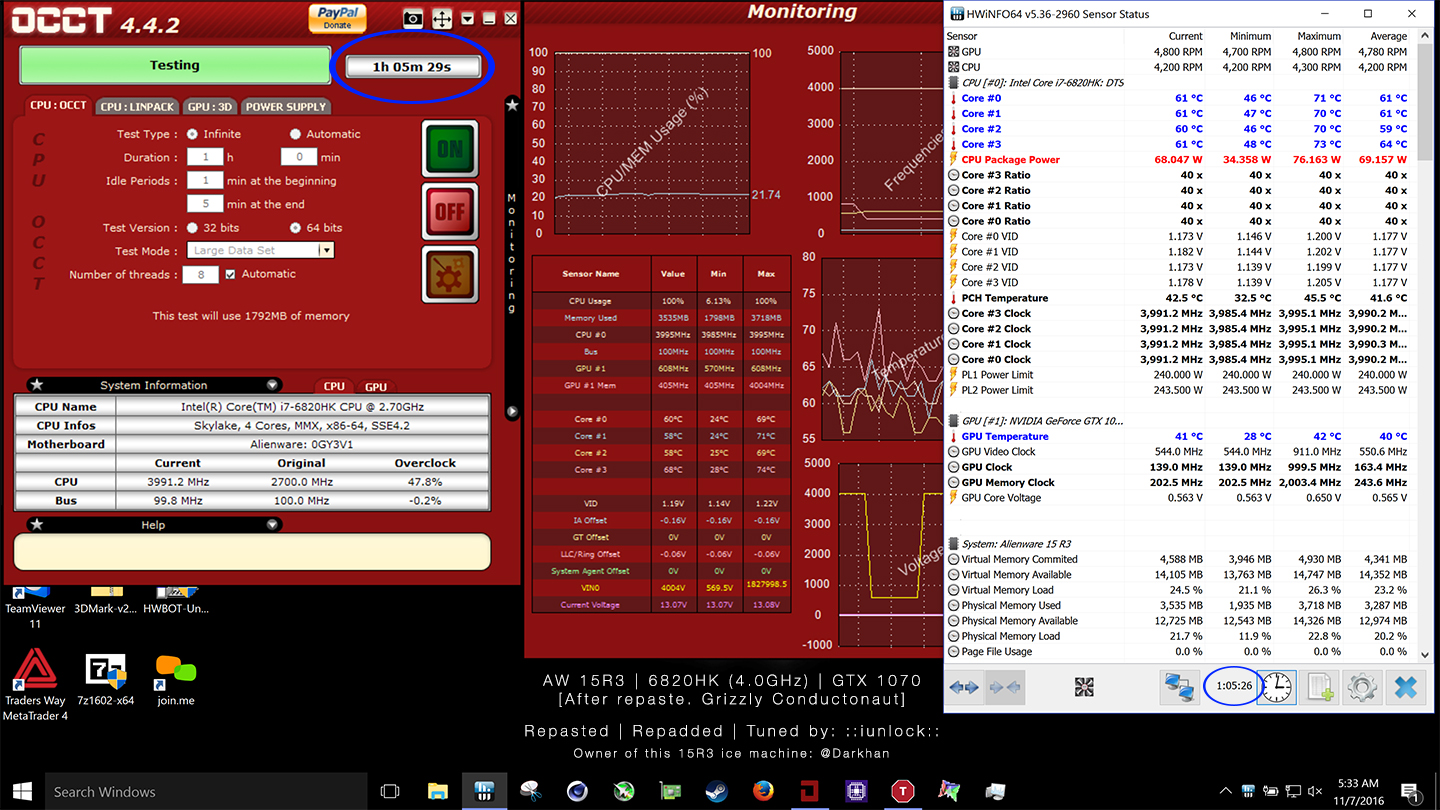This screenshot has width=1440, height=810.
Task: Reset elapsed time with HWiNFO clock icon
Action: (x=1277, y=687)
